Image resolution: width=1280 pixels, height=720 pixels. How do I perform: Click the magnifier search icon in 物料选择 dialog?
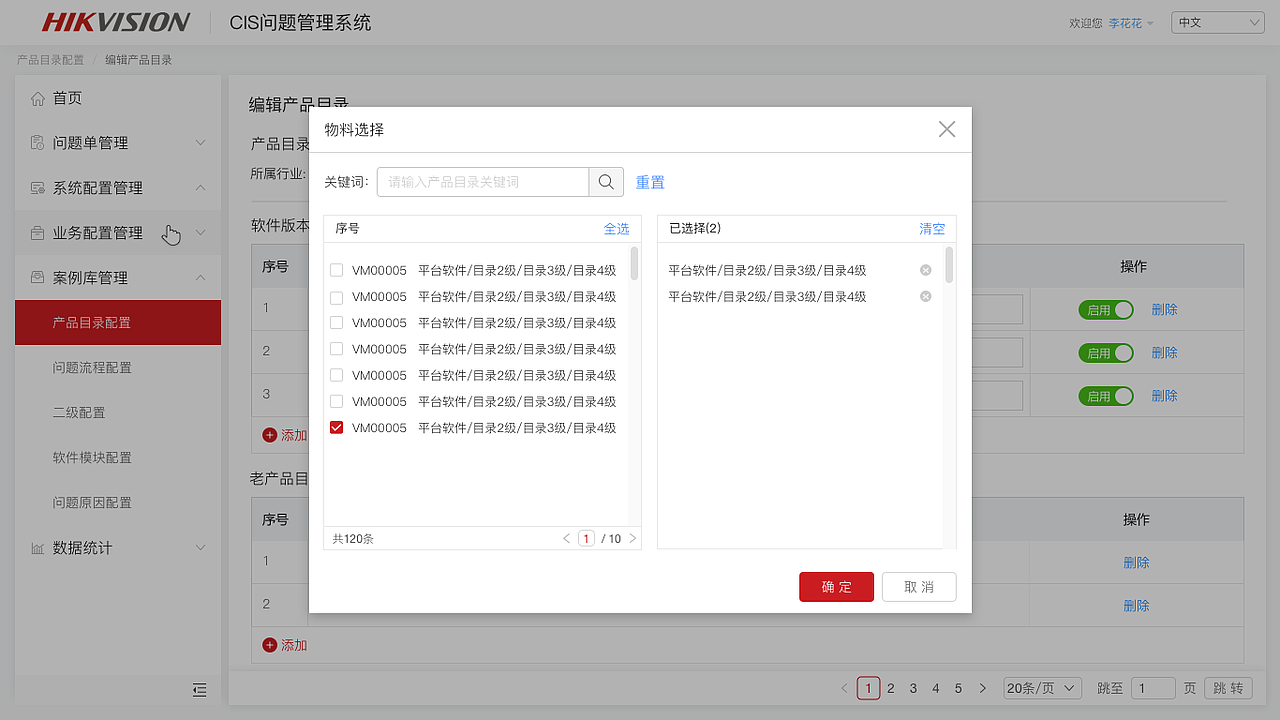pos(606,182)
